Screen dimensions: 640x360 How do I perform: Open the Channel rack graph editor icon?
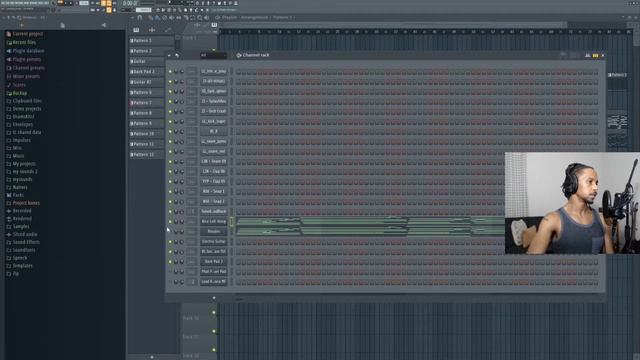click(x=588, y=55)
